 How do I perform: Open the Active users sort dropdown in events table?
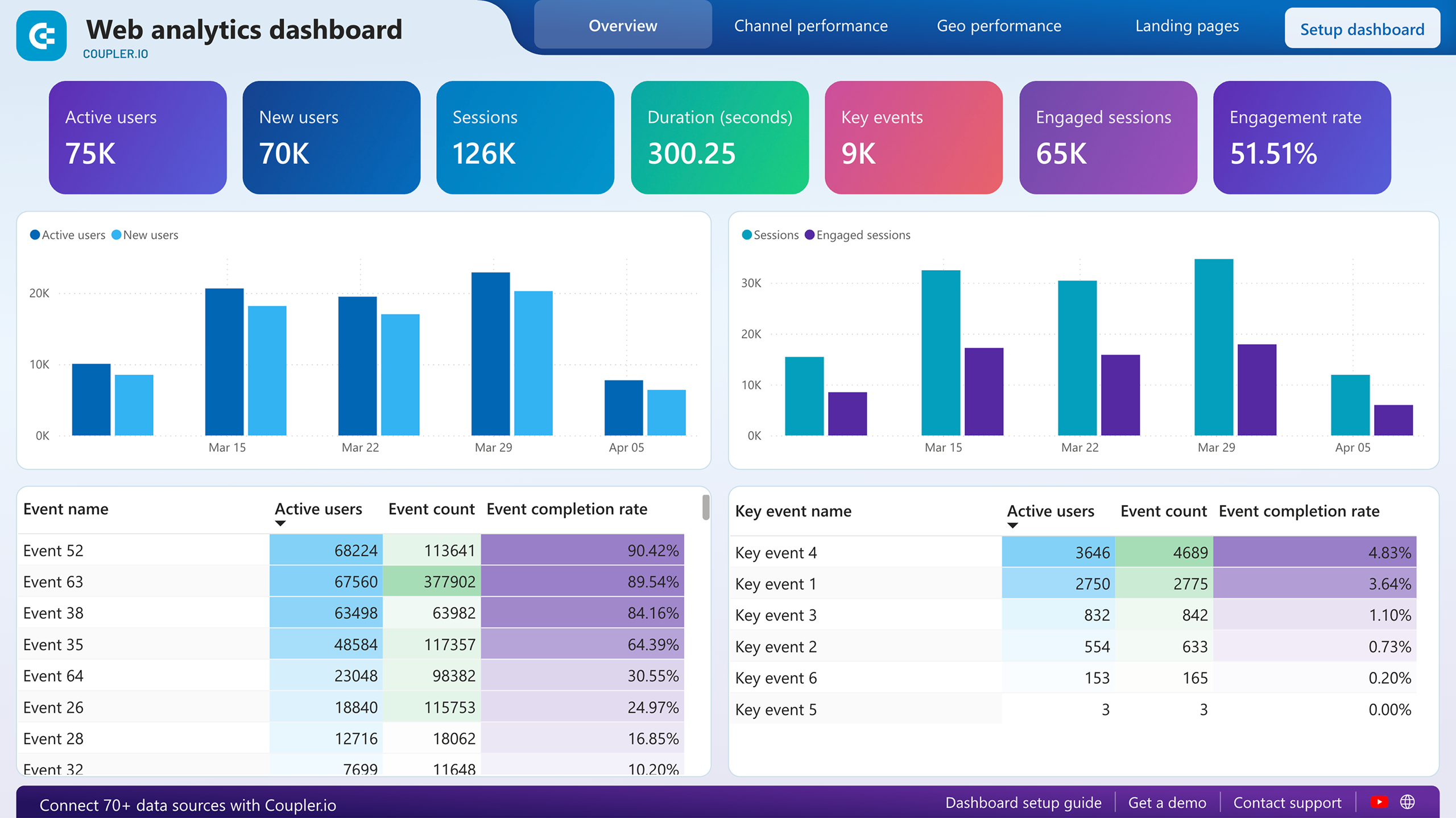[280, 521]
